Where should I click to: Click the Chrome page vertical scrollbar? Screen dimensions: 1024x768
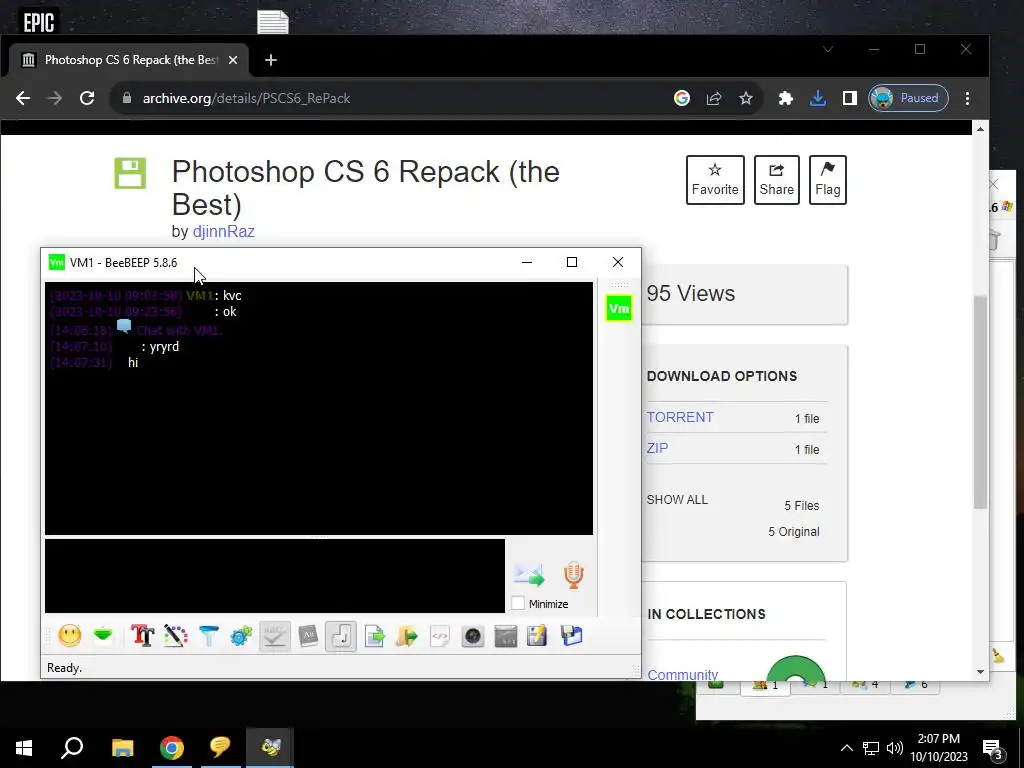[980, 401]
